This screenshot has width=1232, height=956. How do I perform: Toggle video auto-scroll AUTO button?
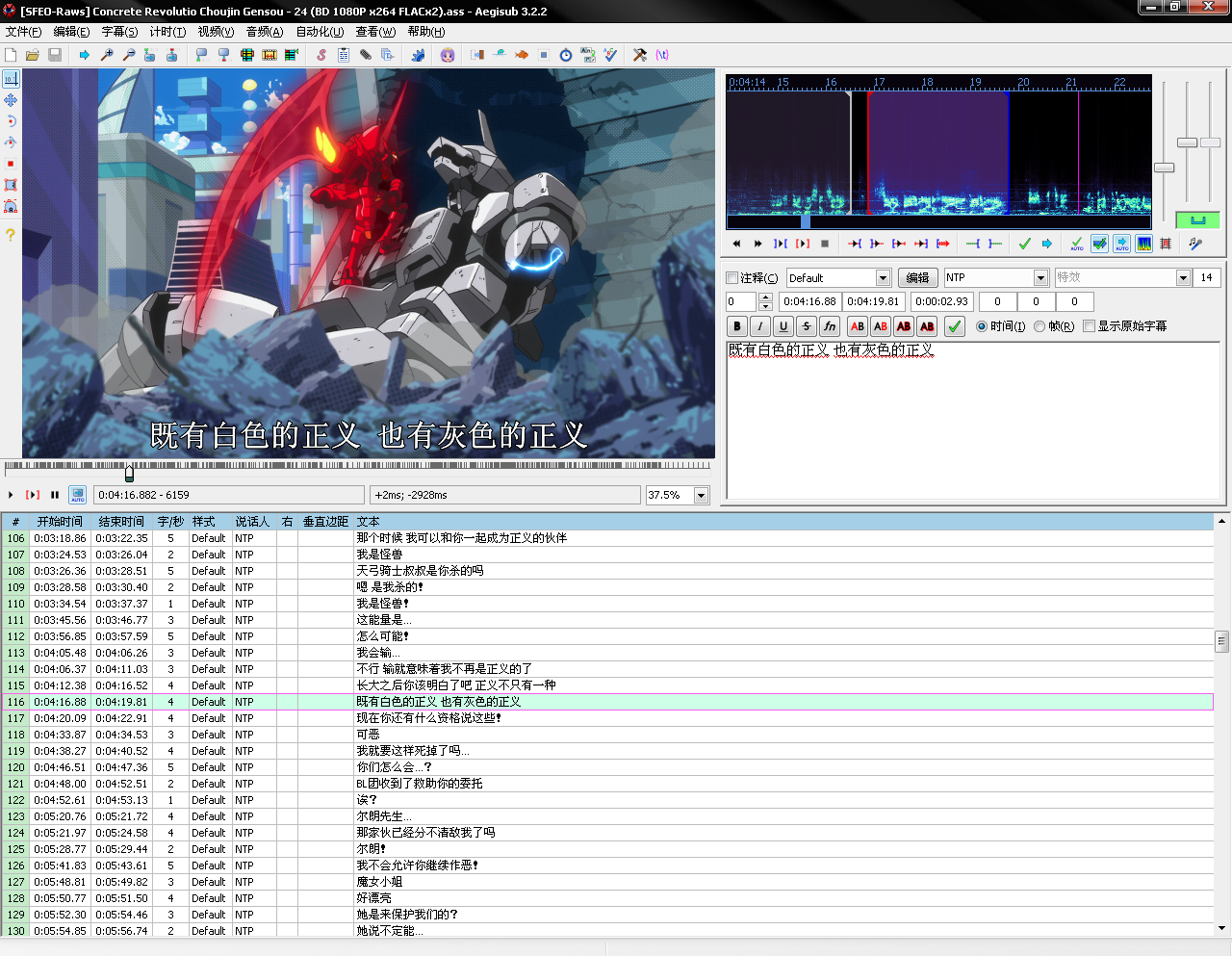[x=78, y=495]
